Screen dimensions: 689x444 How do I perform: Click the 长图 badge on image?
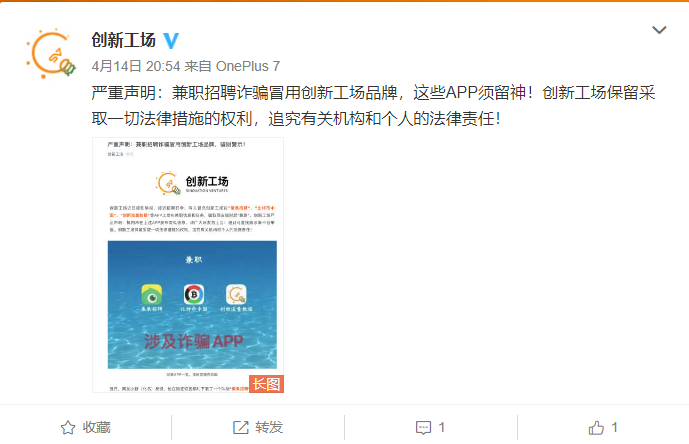point(266,384)
